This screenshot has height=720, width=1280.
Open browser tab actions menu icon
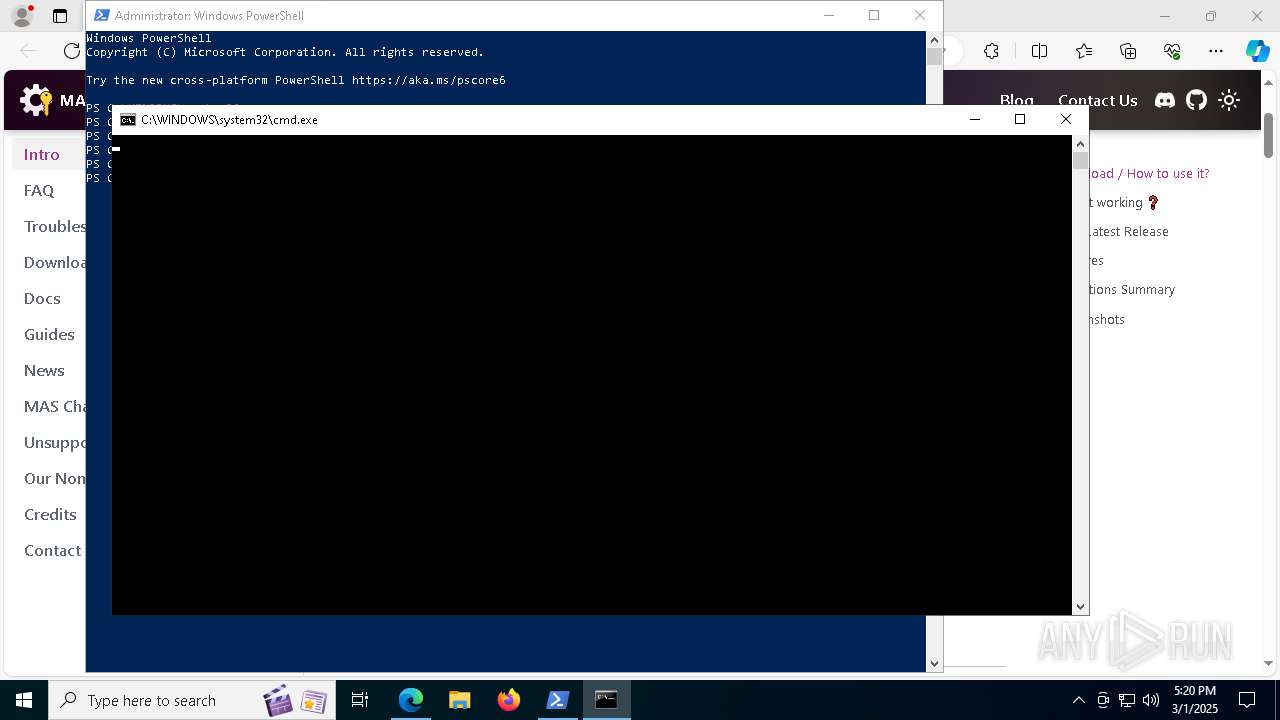pos(60,16)
